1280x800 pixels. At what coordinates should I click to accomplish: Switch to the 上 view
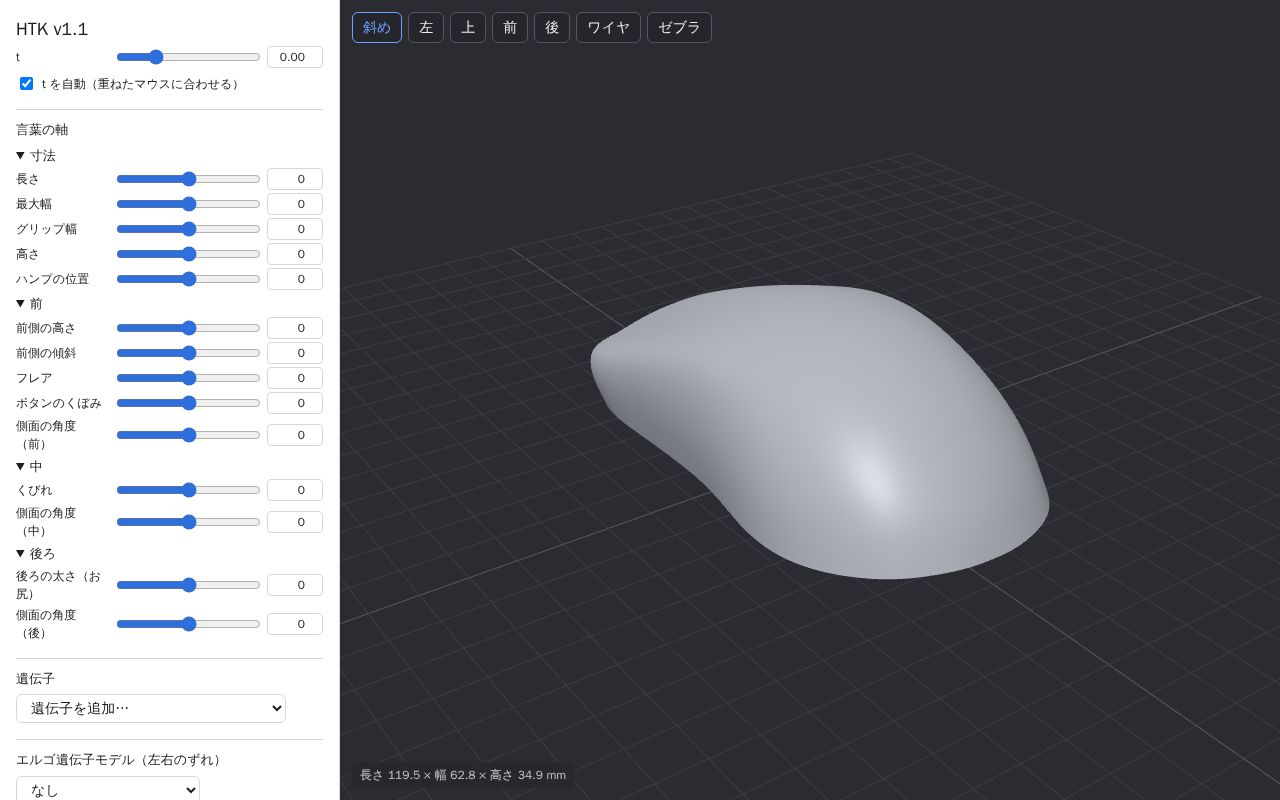(468, 28)
